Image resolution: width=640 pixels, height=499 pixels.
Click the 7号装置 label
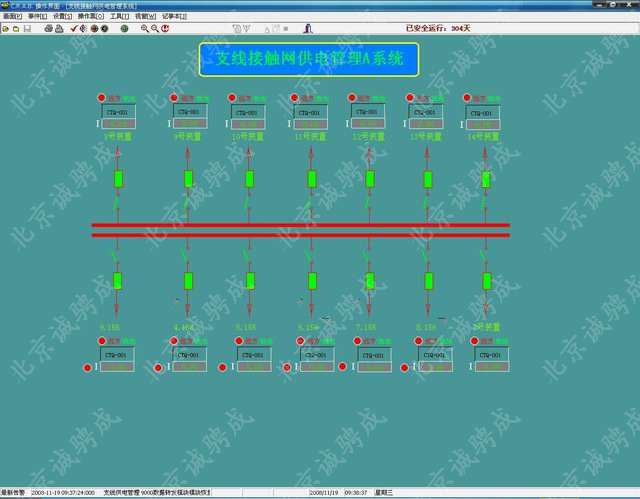point(487,327)
